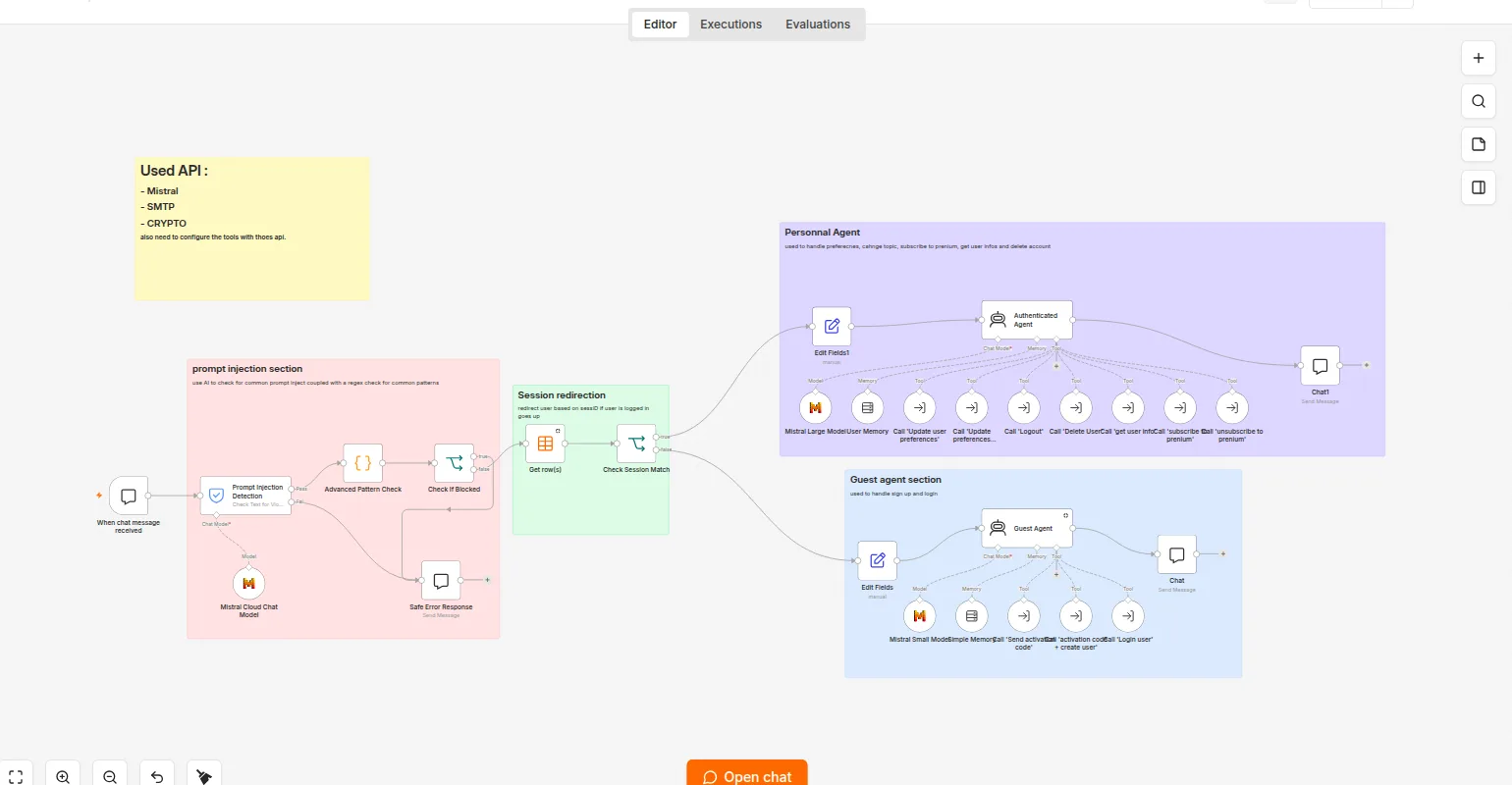The height and width of the screenshot is (785, 1512).
Task: Open the canvas search button
Action: 1479,101
